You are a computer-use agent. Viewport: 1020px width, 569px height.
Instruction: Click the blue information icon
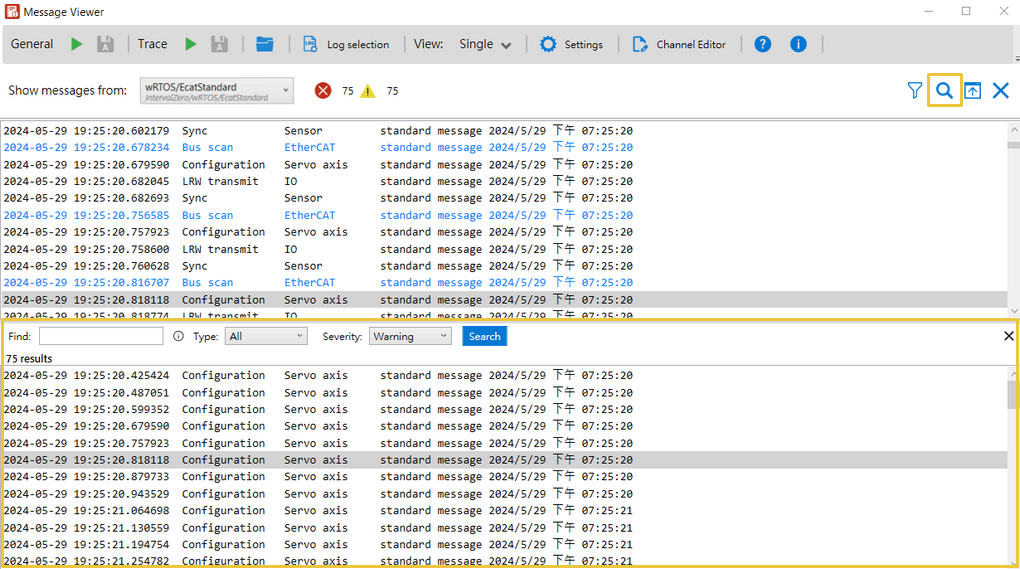click(x=798, y=44)
